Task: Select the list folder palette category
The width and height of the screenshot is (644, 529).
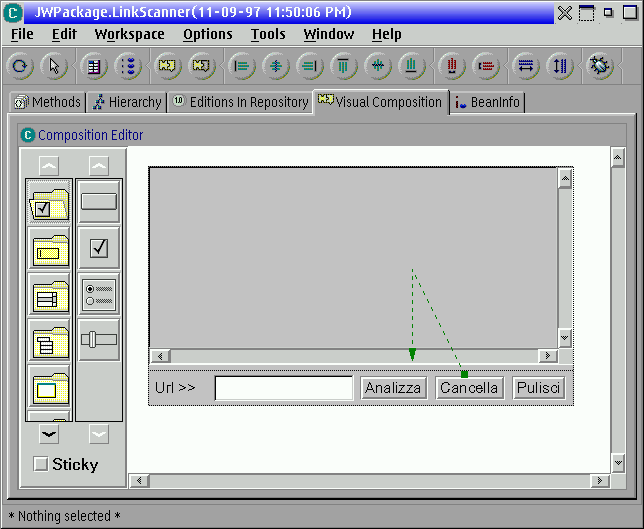Action: coord(50,295)
